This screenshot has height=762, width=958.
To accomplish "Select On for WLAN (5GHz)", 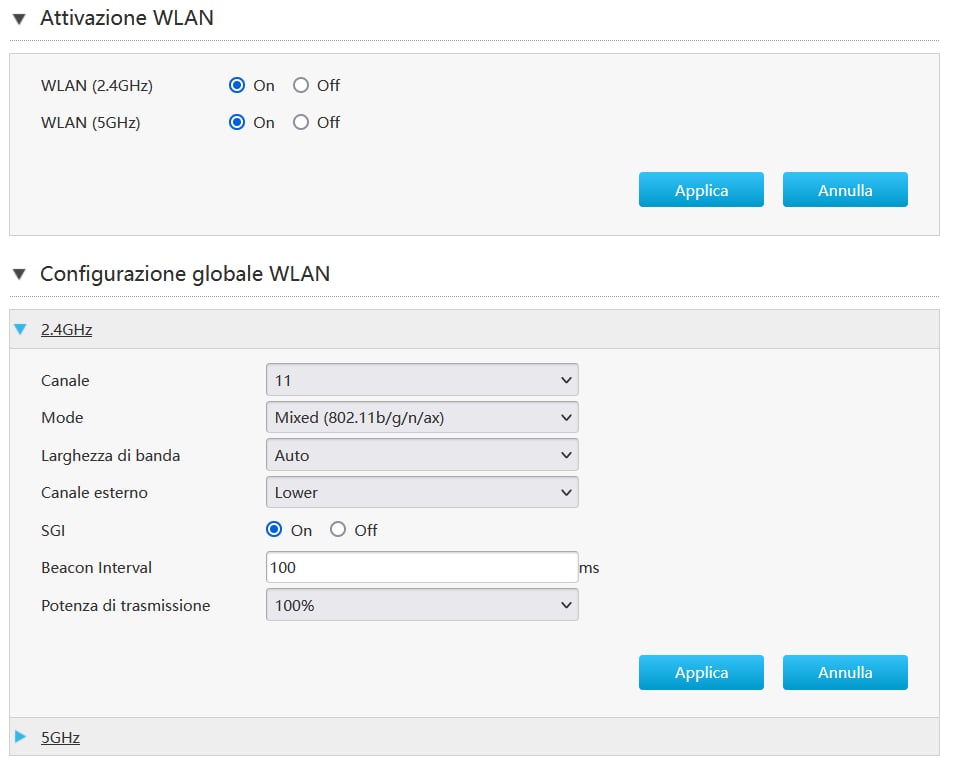I will (237, 123).
